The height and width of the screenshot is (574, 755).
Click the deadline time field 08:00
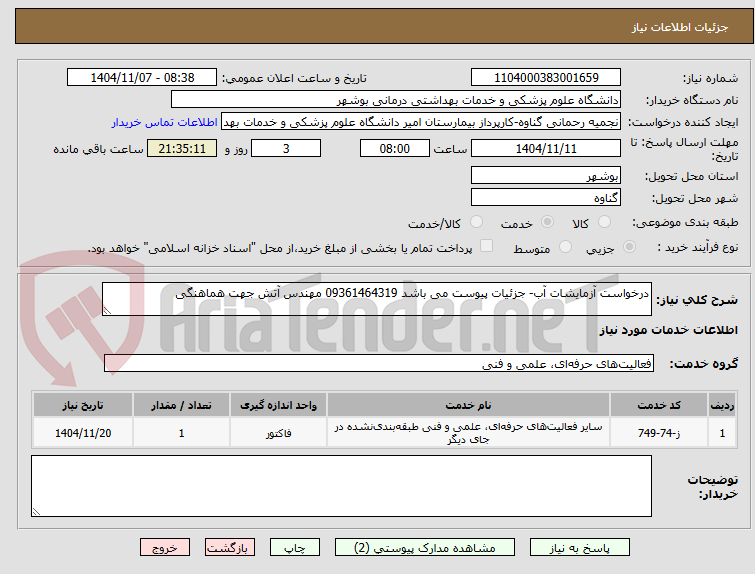point(395,148)
